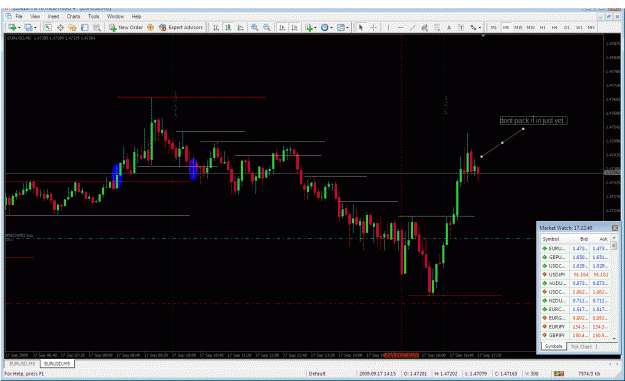Viewport: 625px width, 381px height.
Task: Switch chart to W1 timeframe
Action: pos(579,27)
